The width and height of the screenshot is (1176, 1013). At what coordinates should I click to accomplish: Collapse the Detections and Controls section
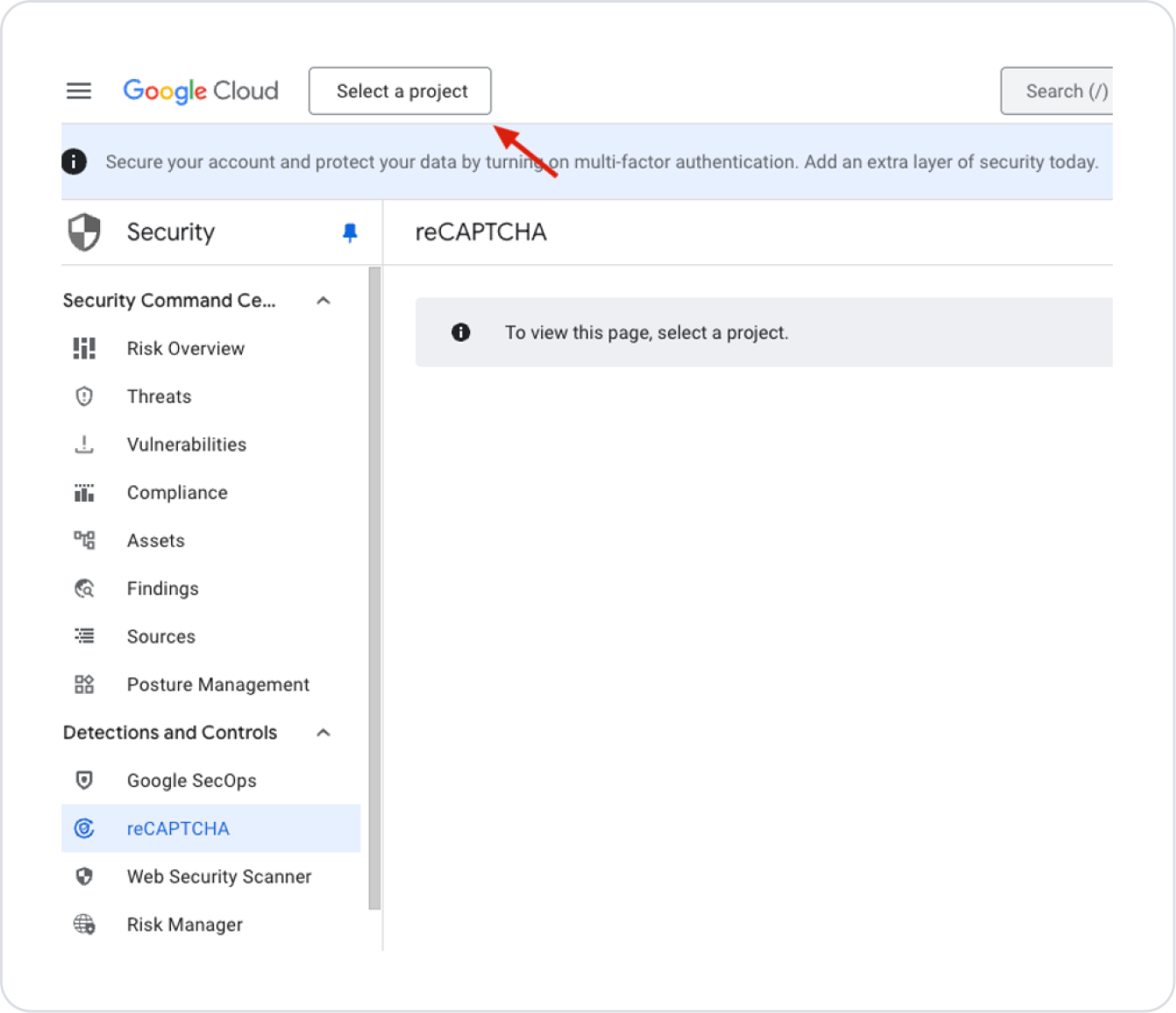(324, 732)
